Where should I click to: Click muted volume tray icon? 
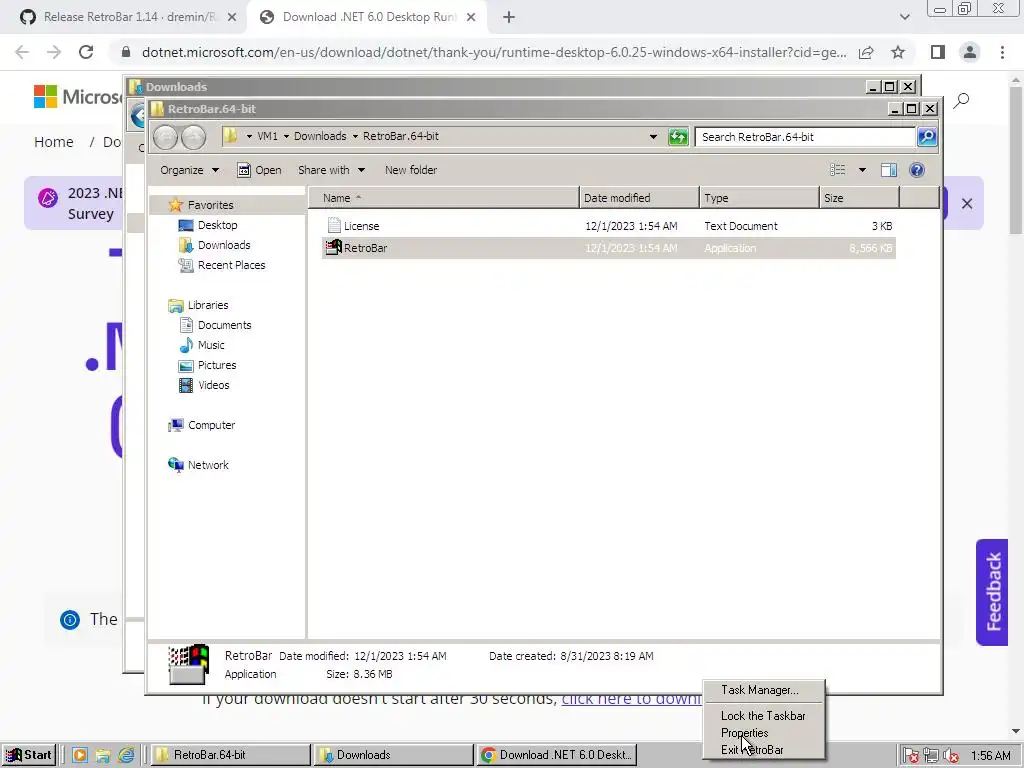tap(951, 756)
